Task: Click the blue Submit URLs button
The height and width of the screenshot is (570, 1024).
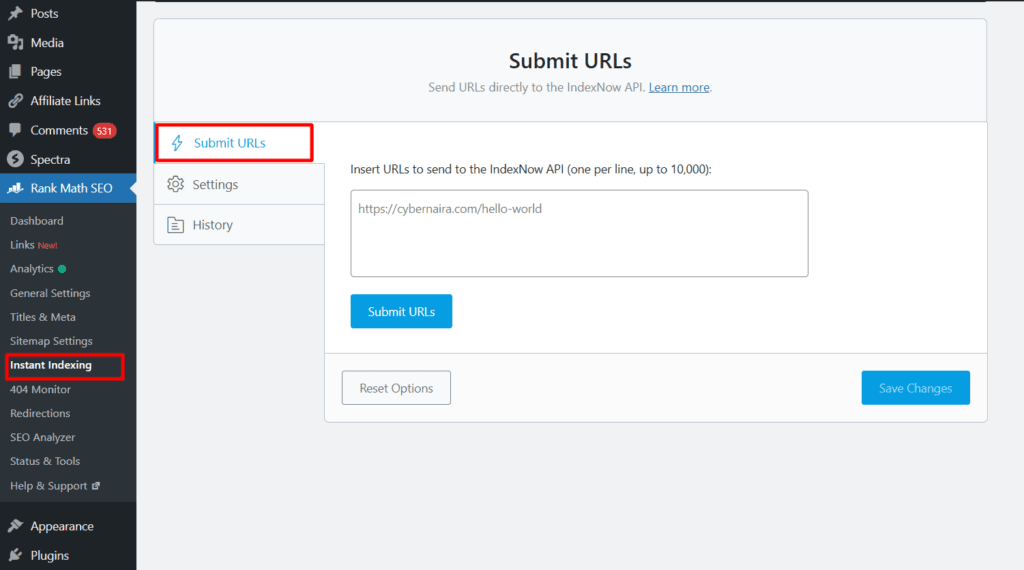Action: (x=401, y=311)
